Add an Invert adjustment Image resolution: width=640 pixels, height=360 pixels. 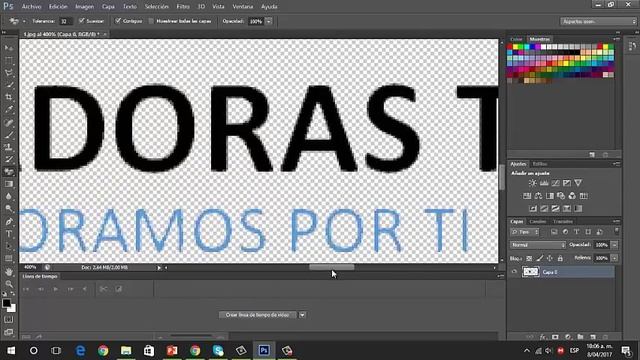pos(533,209)
